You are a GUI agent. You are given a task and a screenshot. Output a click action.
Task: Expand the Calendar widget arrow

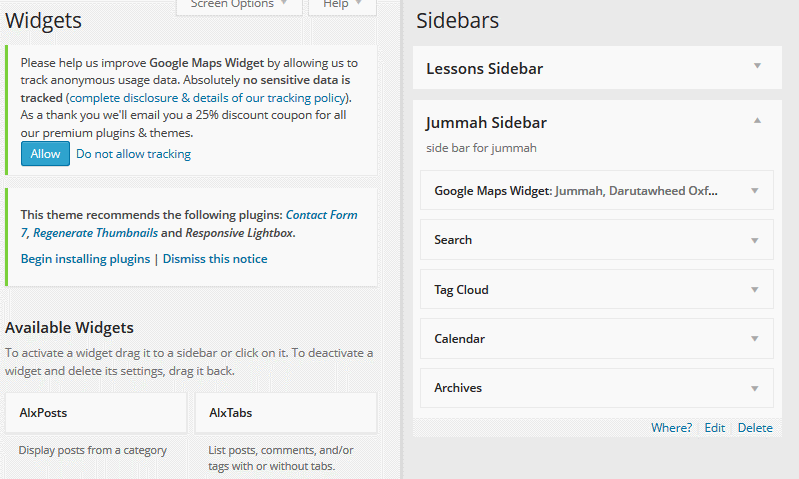tap(755, 339)
